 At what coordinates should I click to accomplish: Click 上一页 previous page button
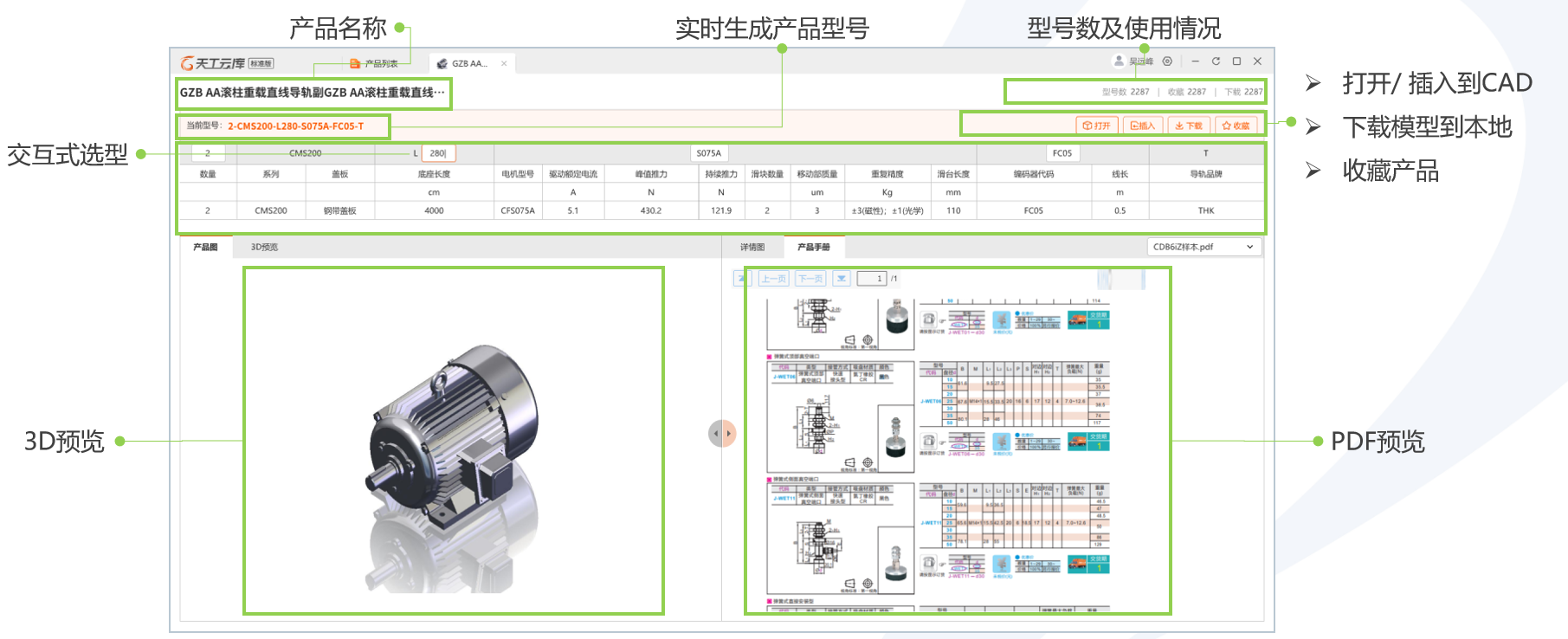pyautogui.click(x=774, y=279)
